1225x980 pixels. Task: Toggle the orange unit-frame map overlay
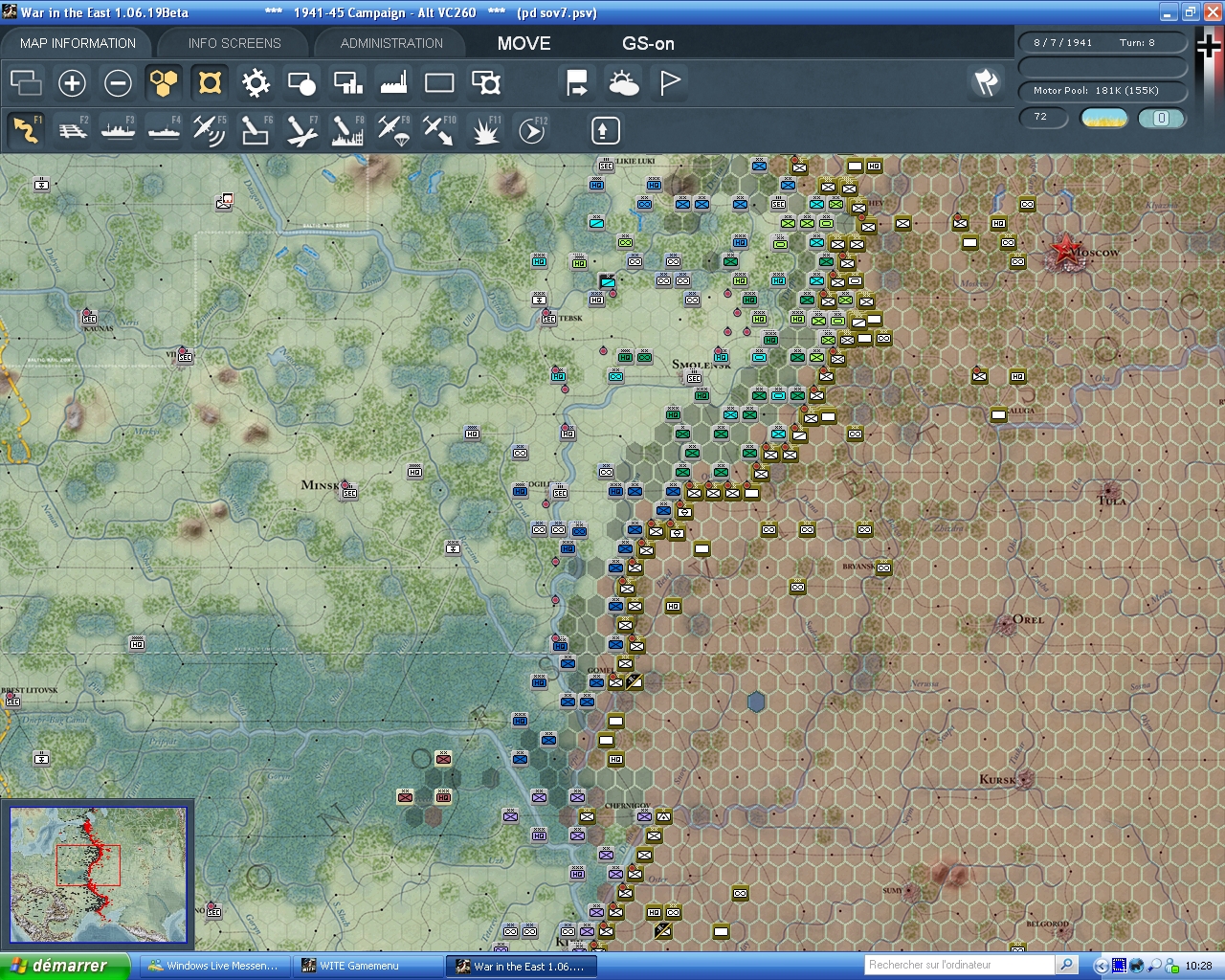click(x=210, y=83)
